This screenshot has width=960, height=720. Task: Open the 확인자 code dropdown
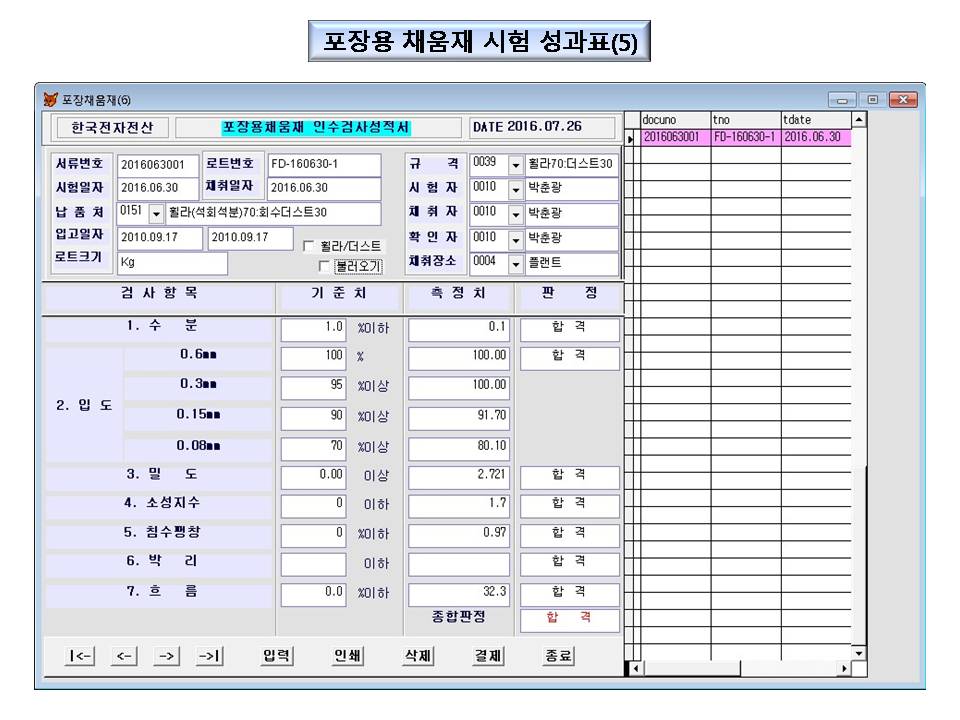pos(516,239)
